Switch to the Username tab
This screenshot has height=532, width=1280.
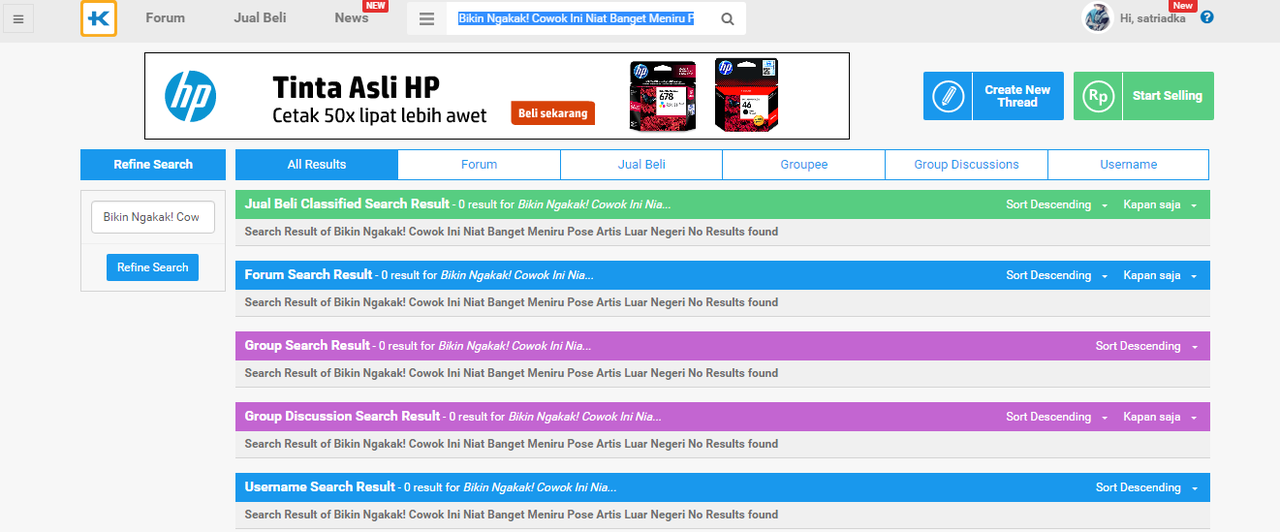coord(1128,164)
